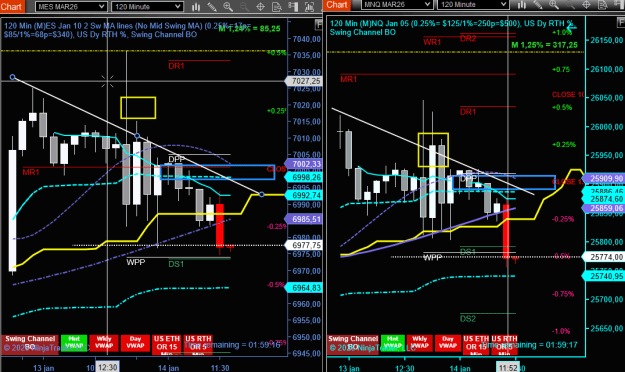The width and height of the screenshot is (625, 372).
Task: Toggle crosshair cursor in MNQ chart toolbar
Action: (x=586, y=4)
